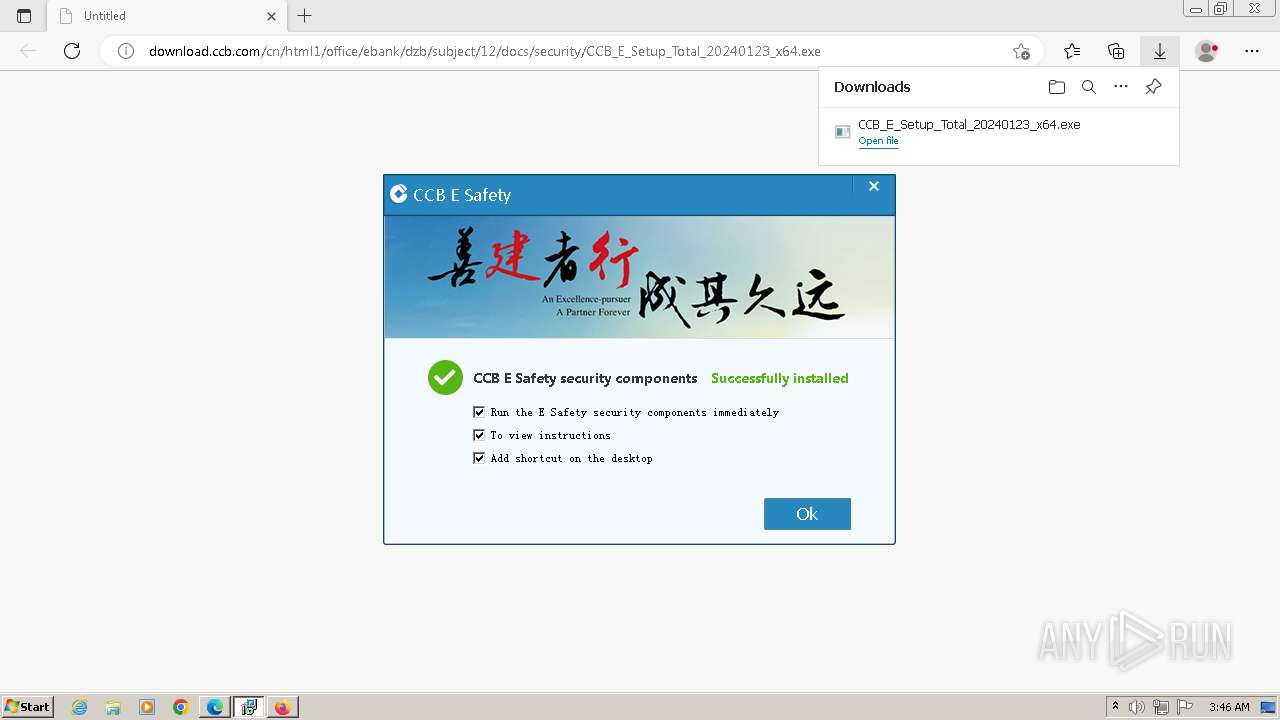Launch Chrome from taskbar
Viewport: 1280px width, 720px height.
click(x=181, y=707)
